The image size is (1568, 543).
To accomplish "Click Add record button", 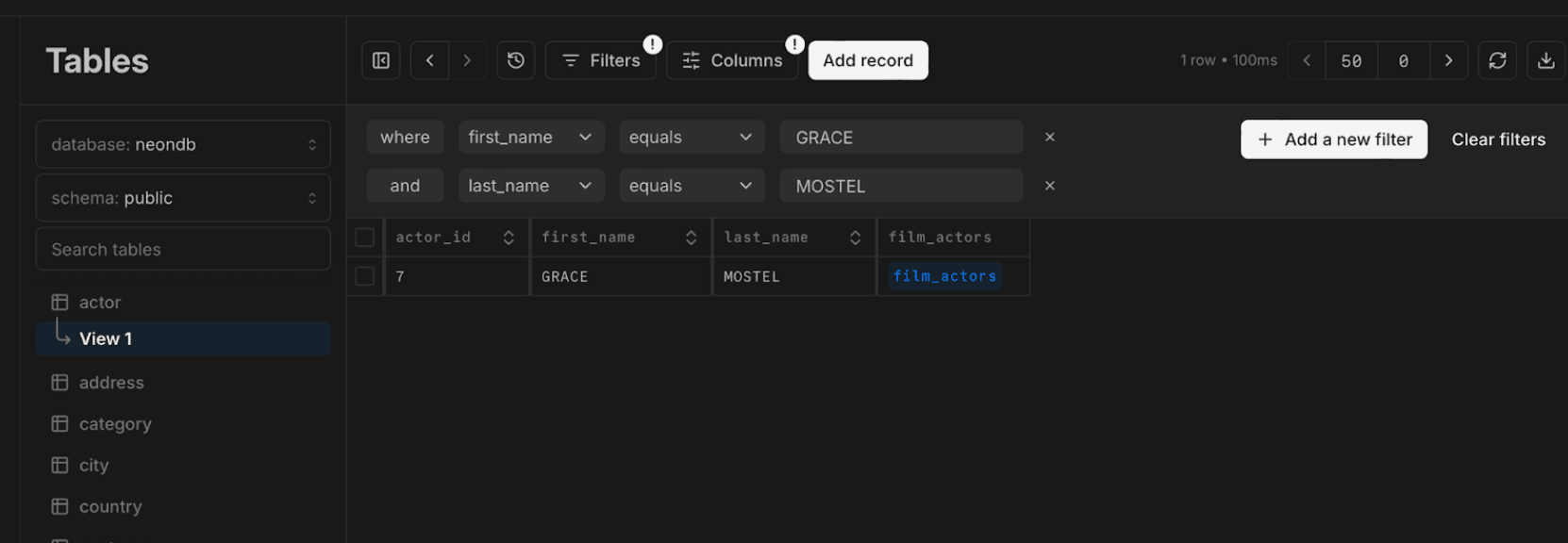I will [x=868, y=60].
